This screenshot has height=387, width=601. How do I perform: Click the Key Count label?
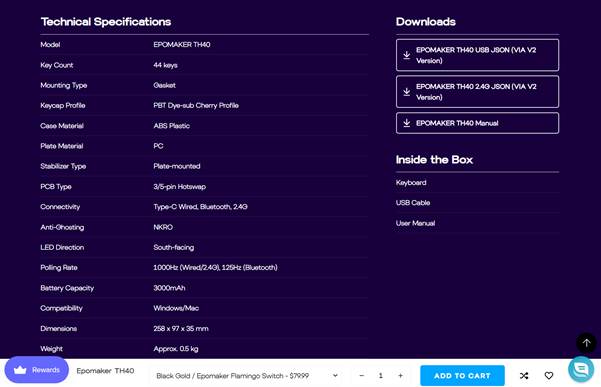pyautogui.click(x=57, y=65)
